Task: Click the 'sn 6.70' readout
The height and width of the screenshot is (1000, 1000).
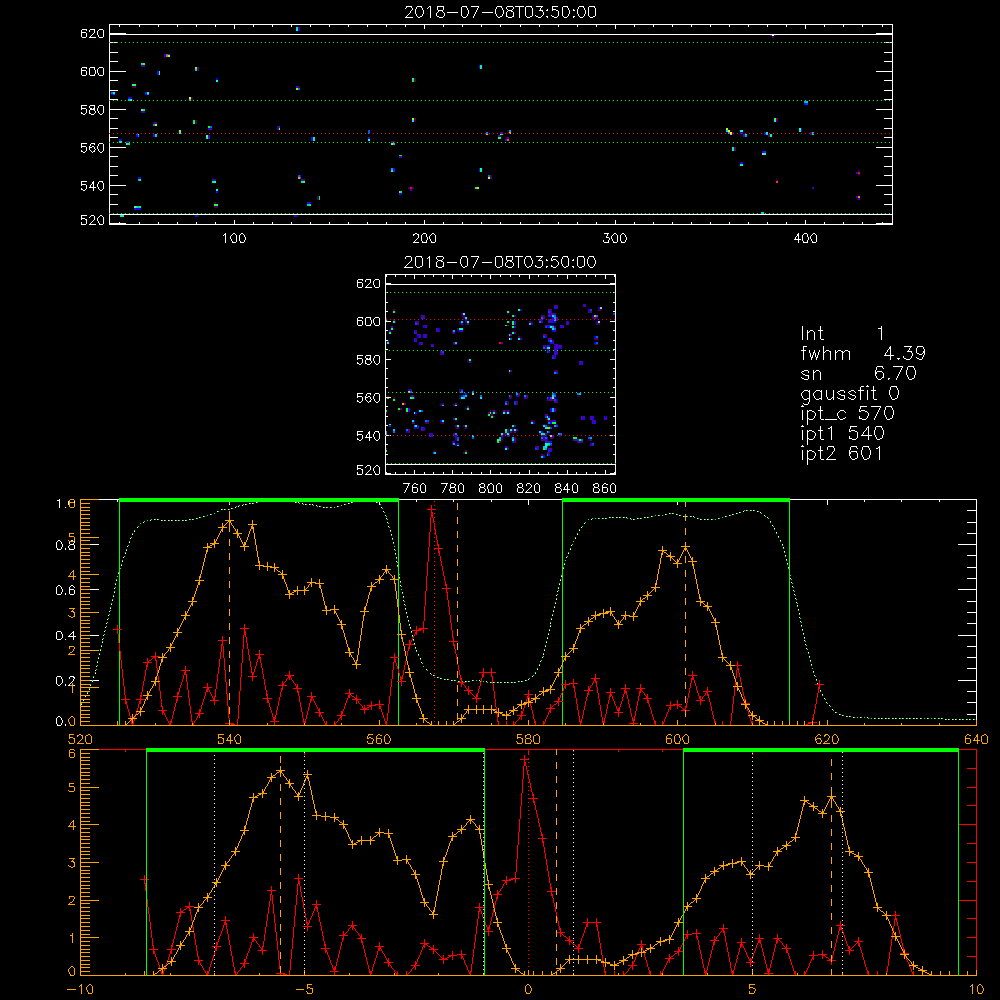Action: (858, 373)
